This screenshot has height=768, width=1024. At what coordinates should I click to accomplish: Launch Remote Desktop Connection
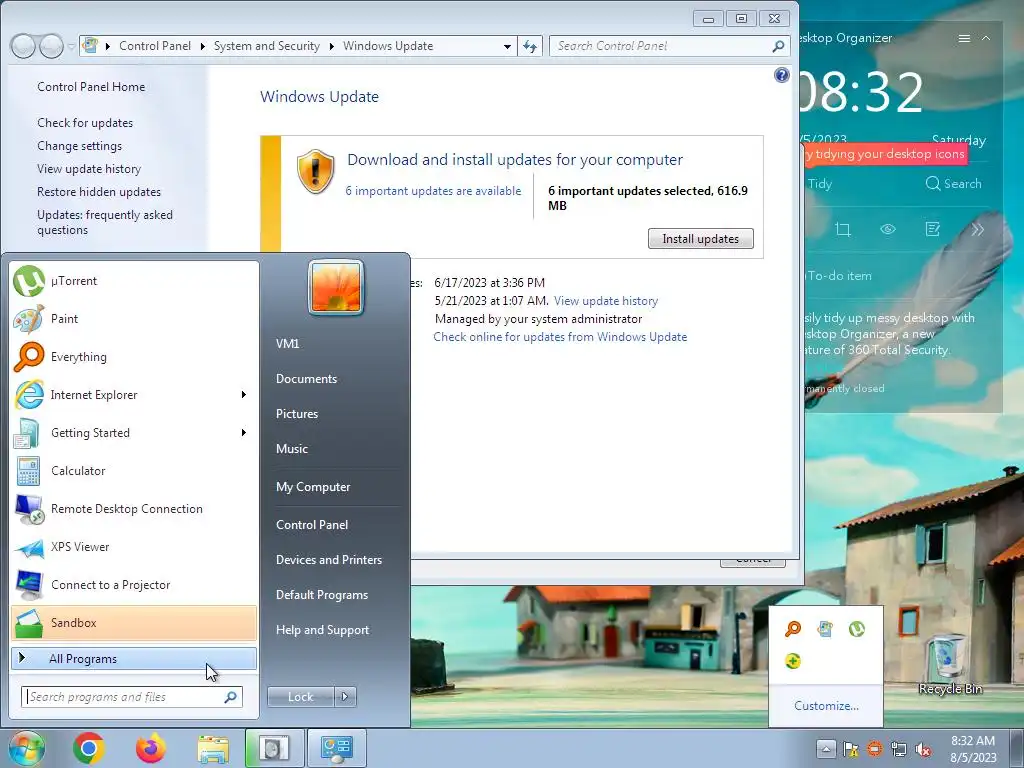(x=134, y=508)
